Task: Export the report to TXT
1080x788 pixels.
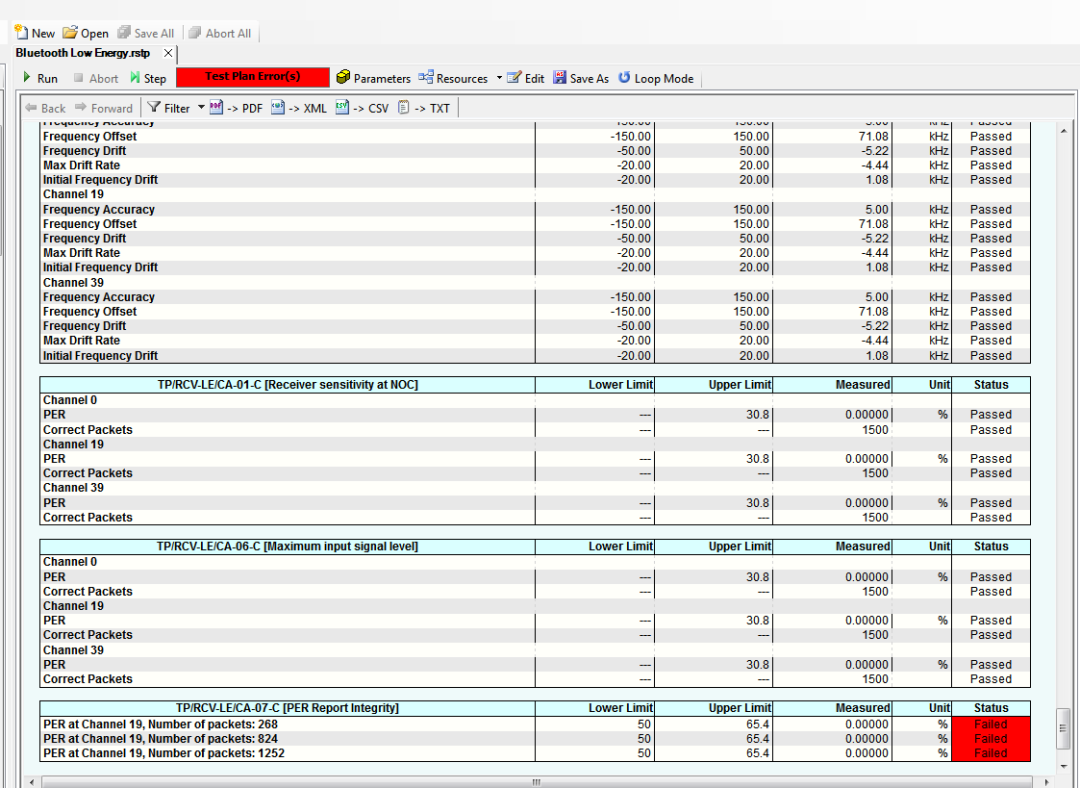Action: click(427, 108)
